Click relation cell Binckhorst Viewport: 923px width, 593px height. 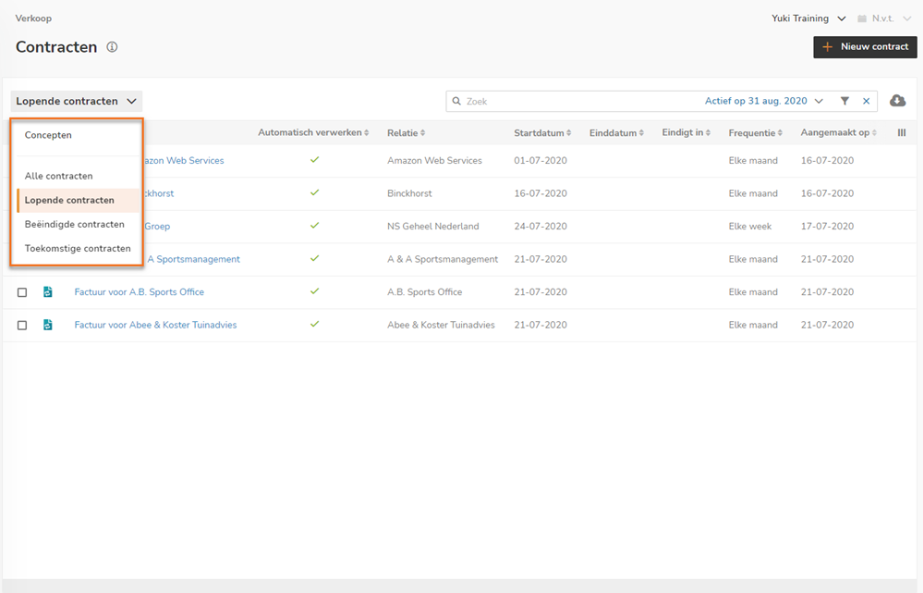click(x=409, y=194)
